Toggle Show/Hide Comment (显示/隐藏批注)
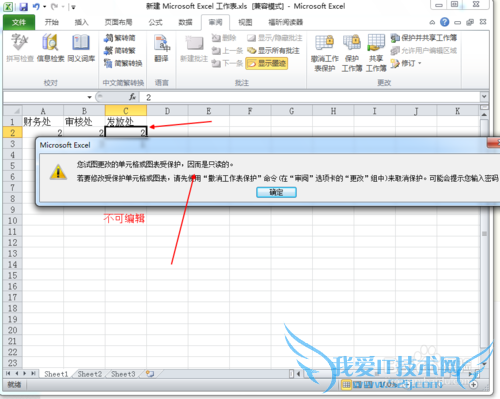Viewport: 500px width, 399px height. pos(275,38)
